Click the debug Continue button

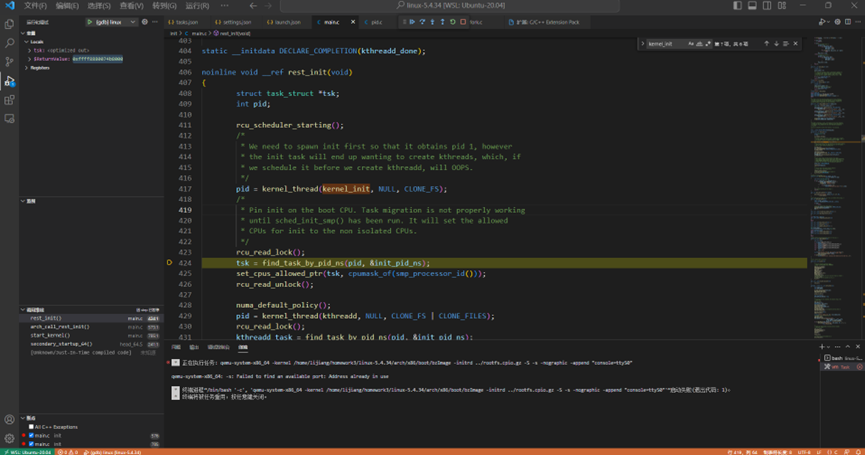tap(411, 21)
